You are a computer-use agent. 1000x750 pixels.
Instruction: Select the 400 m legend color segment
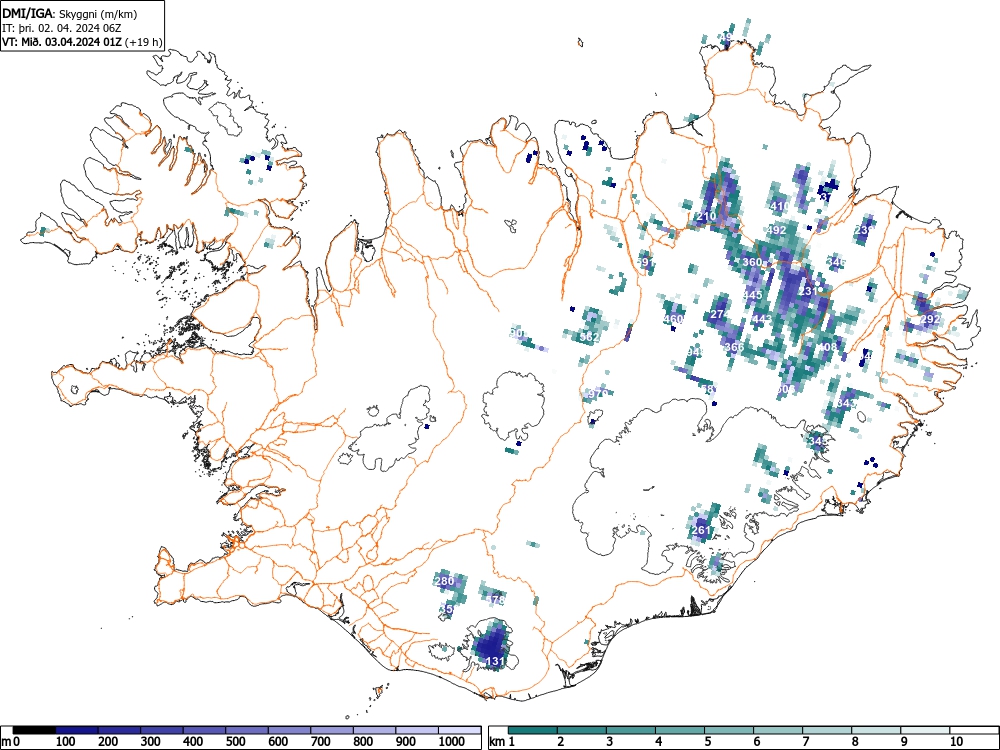(205, 730)
